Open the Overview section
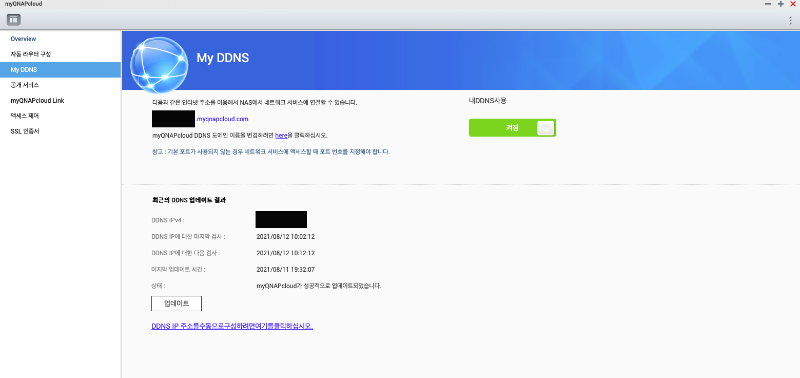 23,39
